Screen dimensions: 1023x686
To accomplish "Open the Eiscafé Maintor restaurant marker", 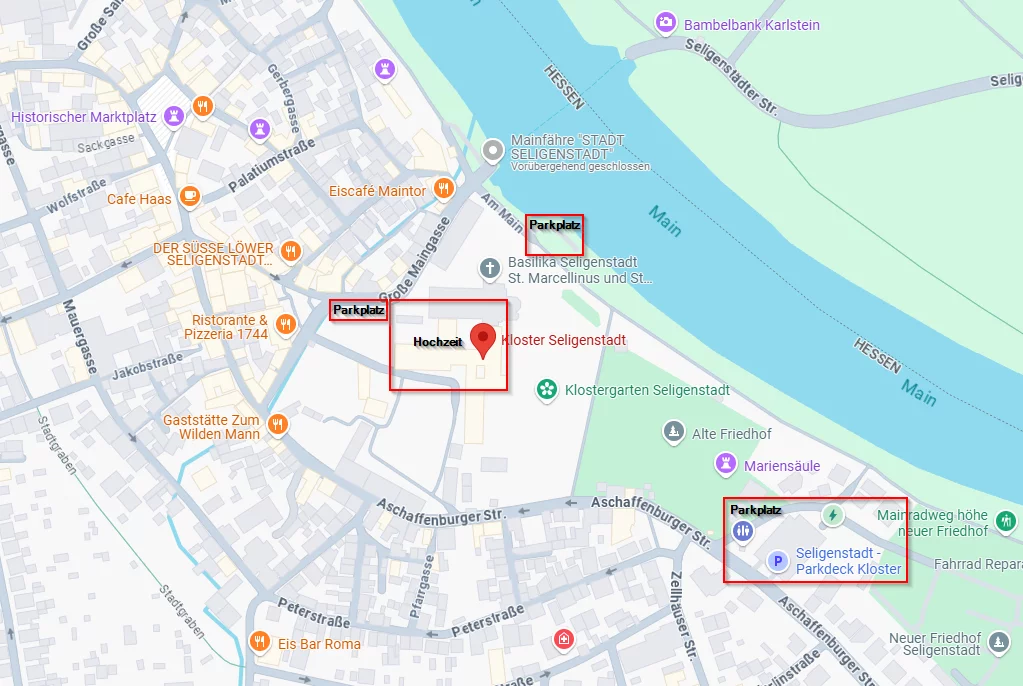I will click(x=444, y=189).
